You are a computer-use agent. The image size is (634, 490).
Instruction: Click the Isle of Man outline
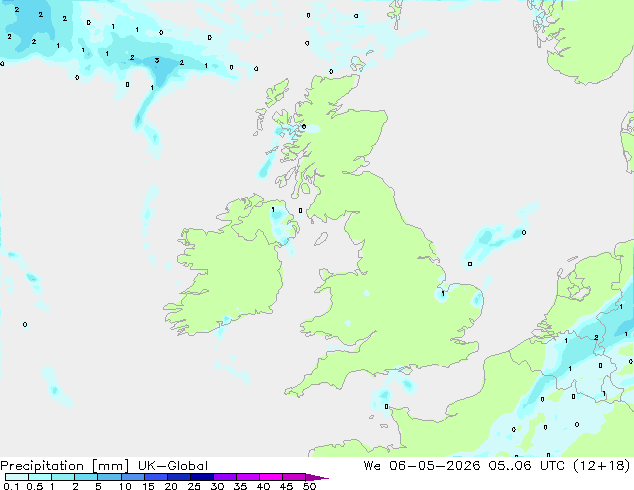pos(321,239)
